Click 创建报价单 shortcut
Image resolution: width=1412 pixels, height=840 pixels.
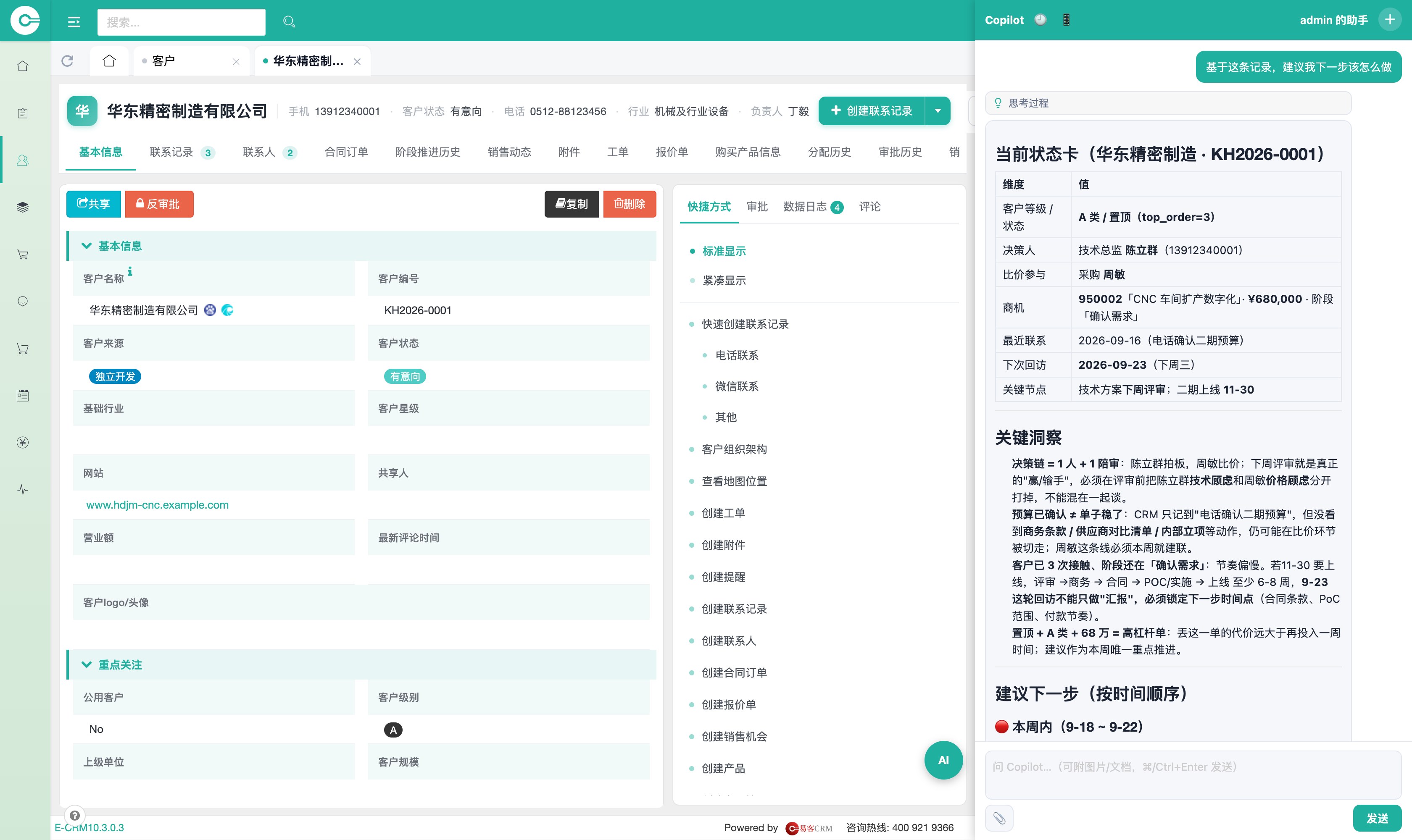point(728,705)
